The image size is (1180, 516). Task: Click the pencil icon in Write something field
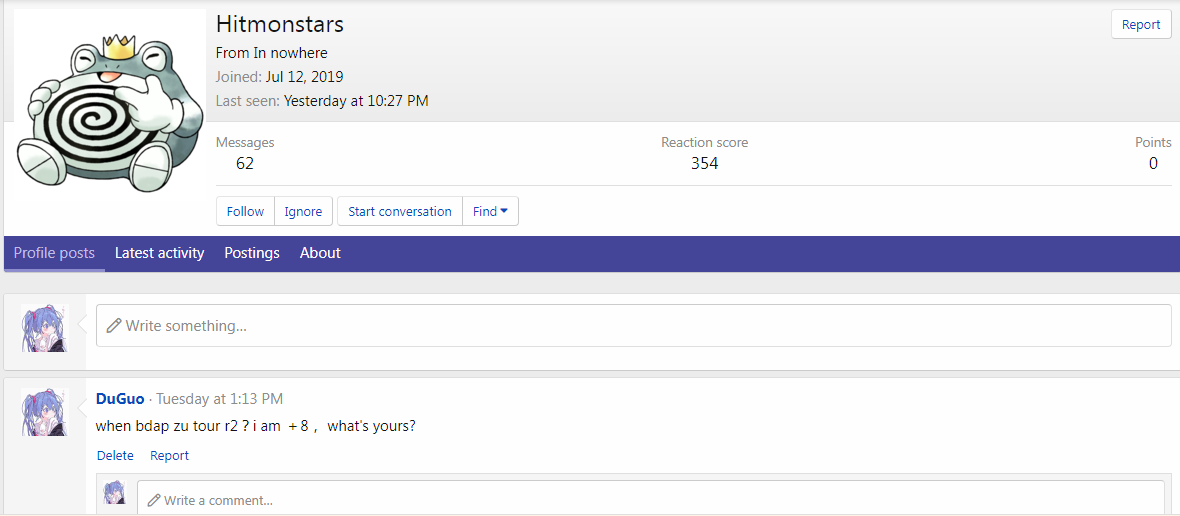(114, 326)
